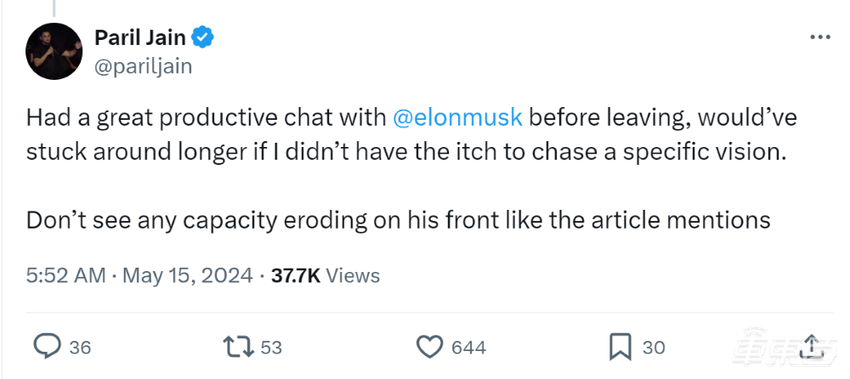Bookmark the tweet using the bookmark icon
Image resolution: width=850 pixels, height=379 pixels.
[x=620, y=347]
